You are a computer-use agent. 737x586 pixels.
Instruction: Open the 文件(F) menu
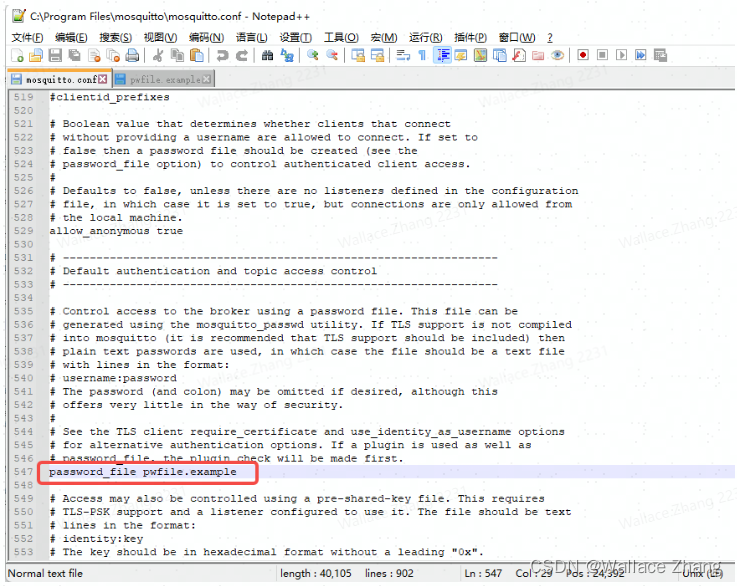[27, 37]
